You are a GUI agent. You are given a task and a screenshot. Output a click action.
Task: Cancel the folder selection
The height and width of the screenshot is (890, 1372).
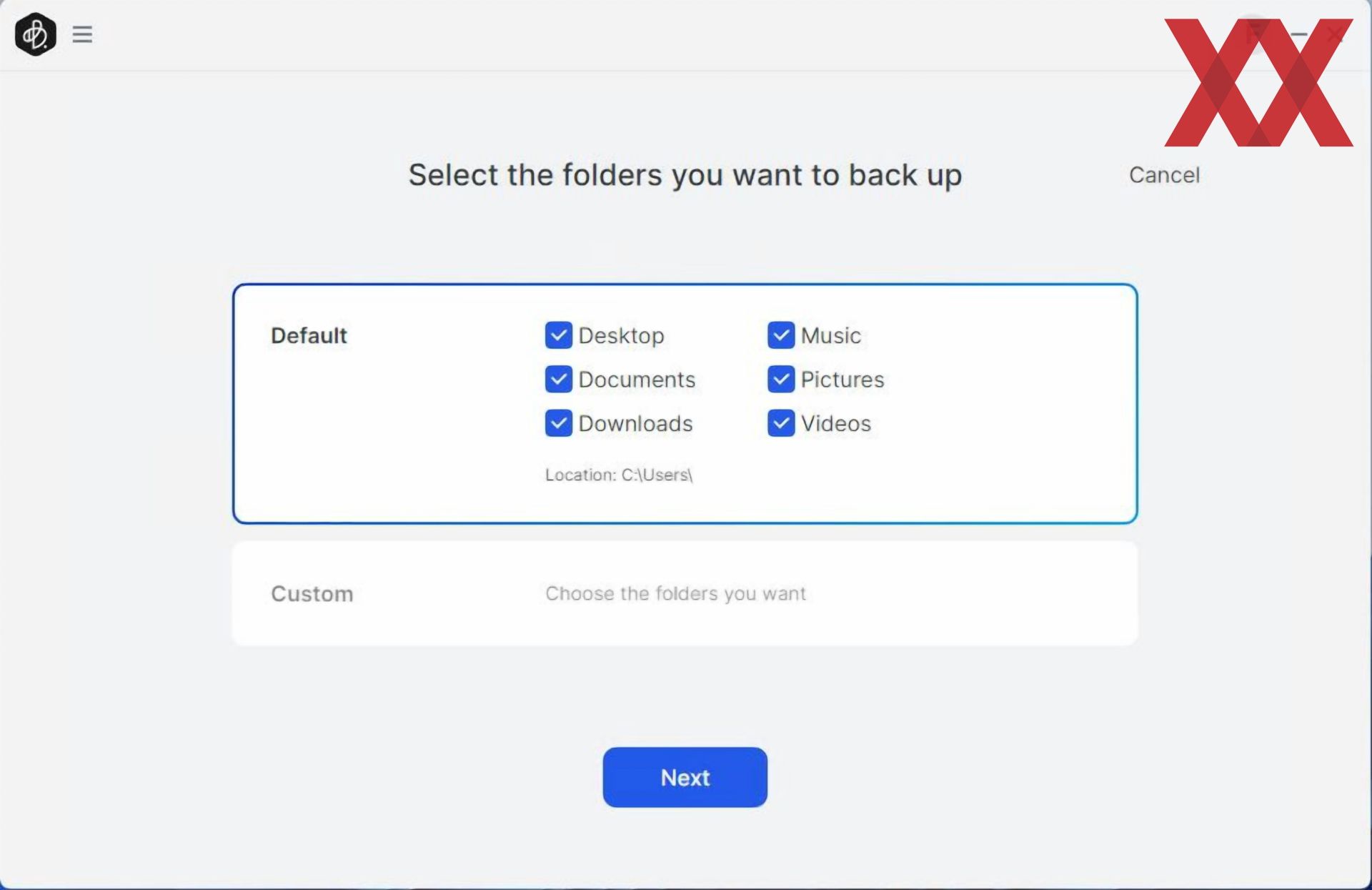tap(1164, 175)
